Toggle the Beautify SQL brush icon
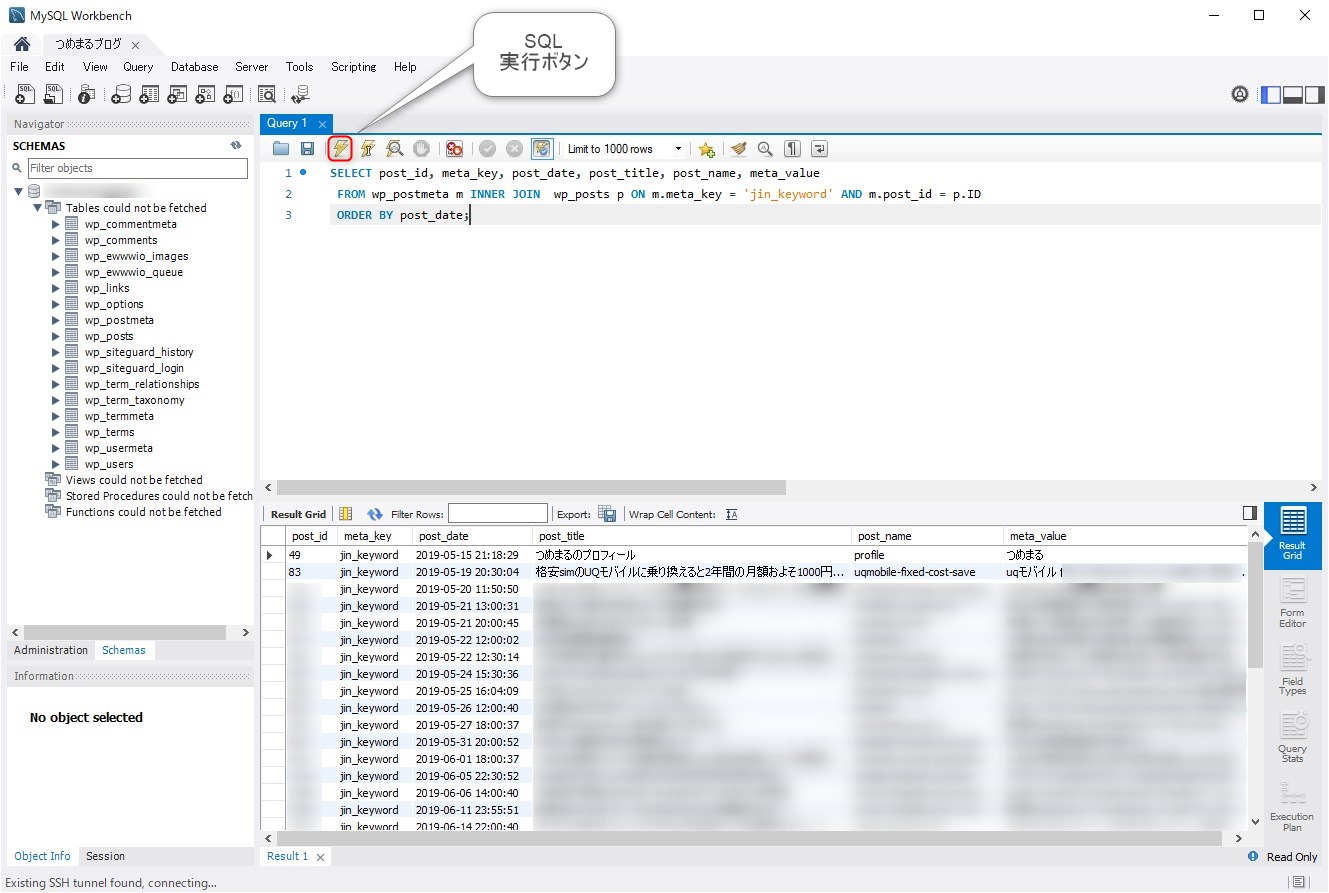The image size is (1329, 893). coord(738,148)
